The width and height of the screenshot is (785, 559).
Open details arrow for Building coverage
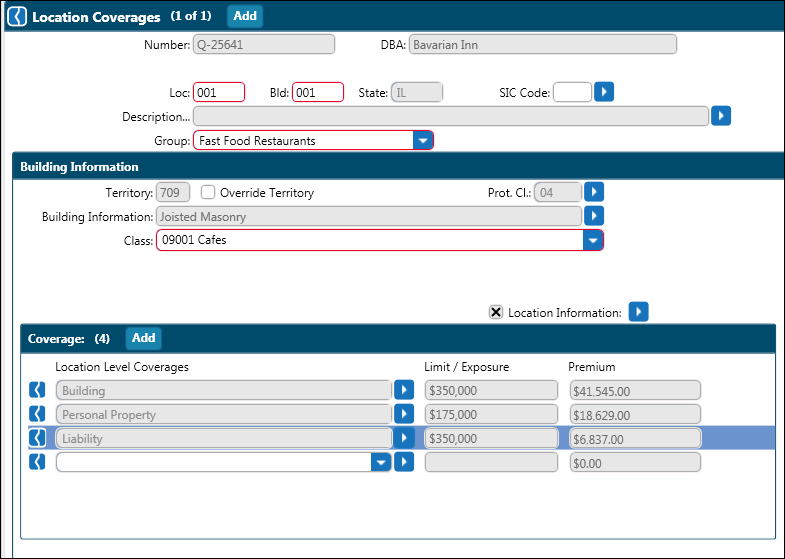pos(403,390)
